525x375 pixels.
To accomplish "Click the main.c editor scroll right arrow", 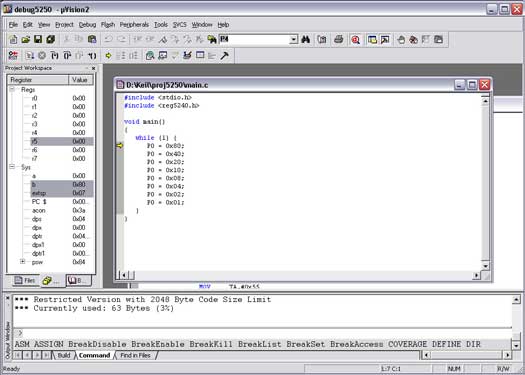I will (477, 275).
